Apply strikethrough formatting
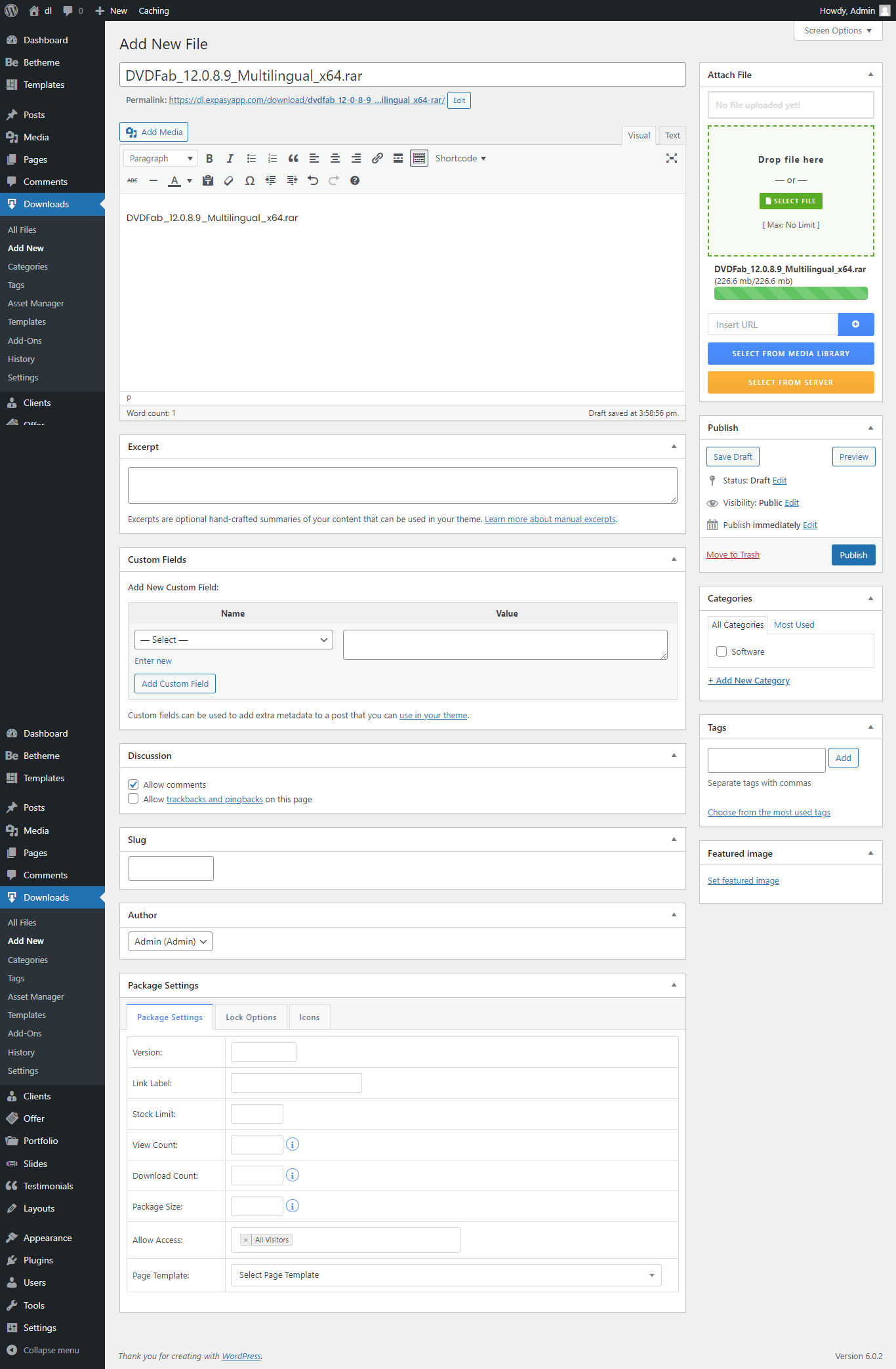896x1369 pixels. click(x=132, y=180)
